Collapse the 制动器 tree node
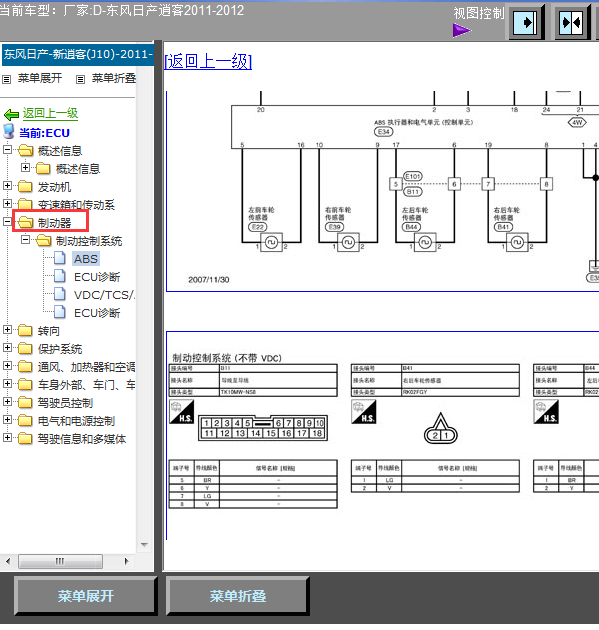 point(7,221)
